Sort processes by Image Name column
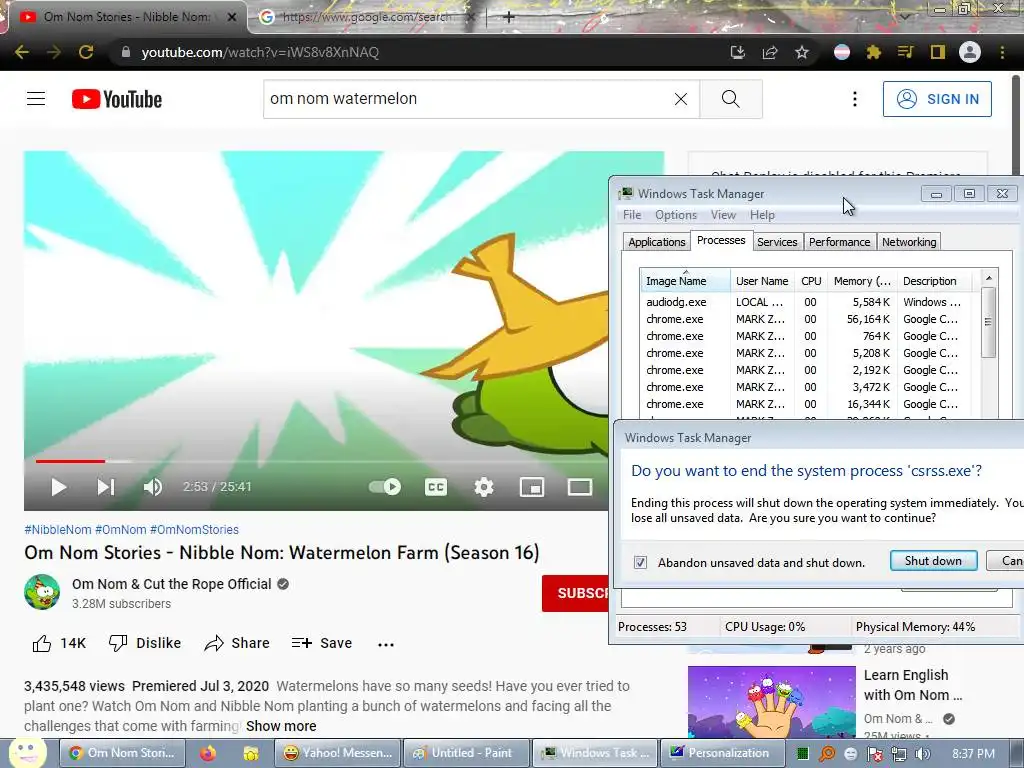1024x768 pixels. 685,281
